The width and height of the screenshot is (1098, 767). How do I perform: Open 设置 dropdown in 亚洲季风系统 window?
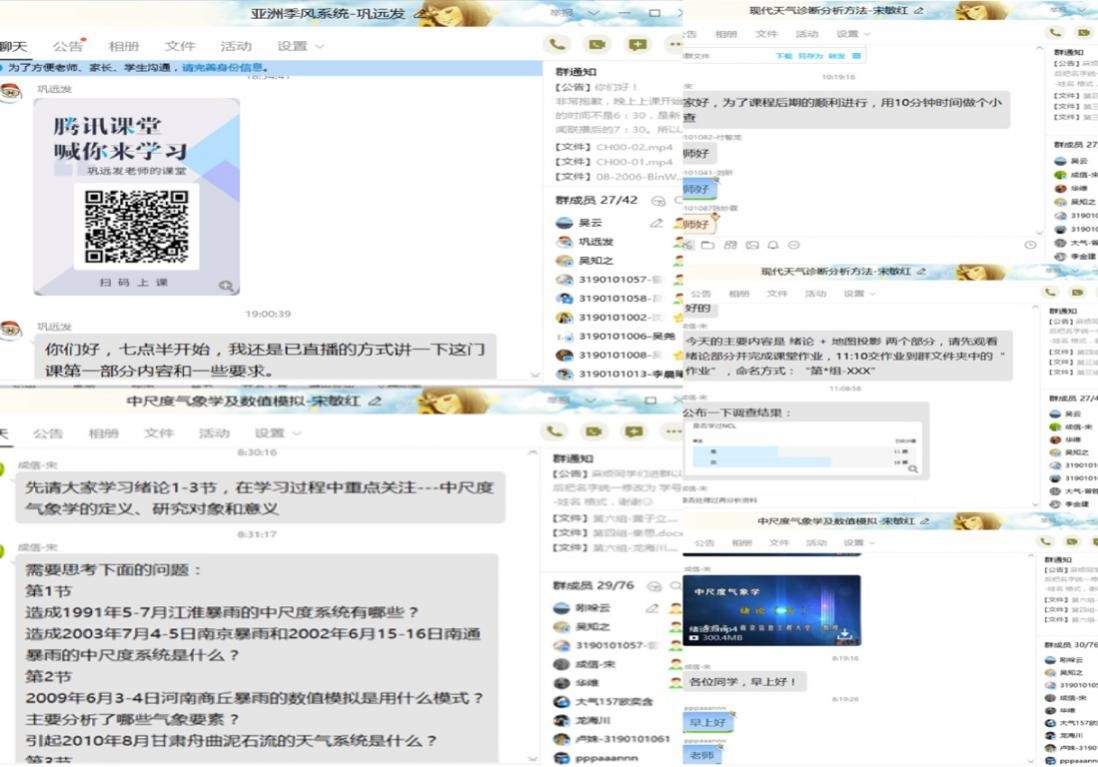(300, 46)
